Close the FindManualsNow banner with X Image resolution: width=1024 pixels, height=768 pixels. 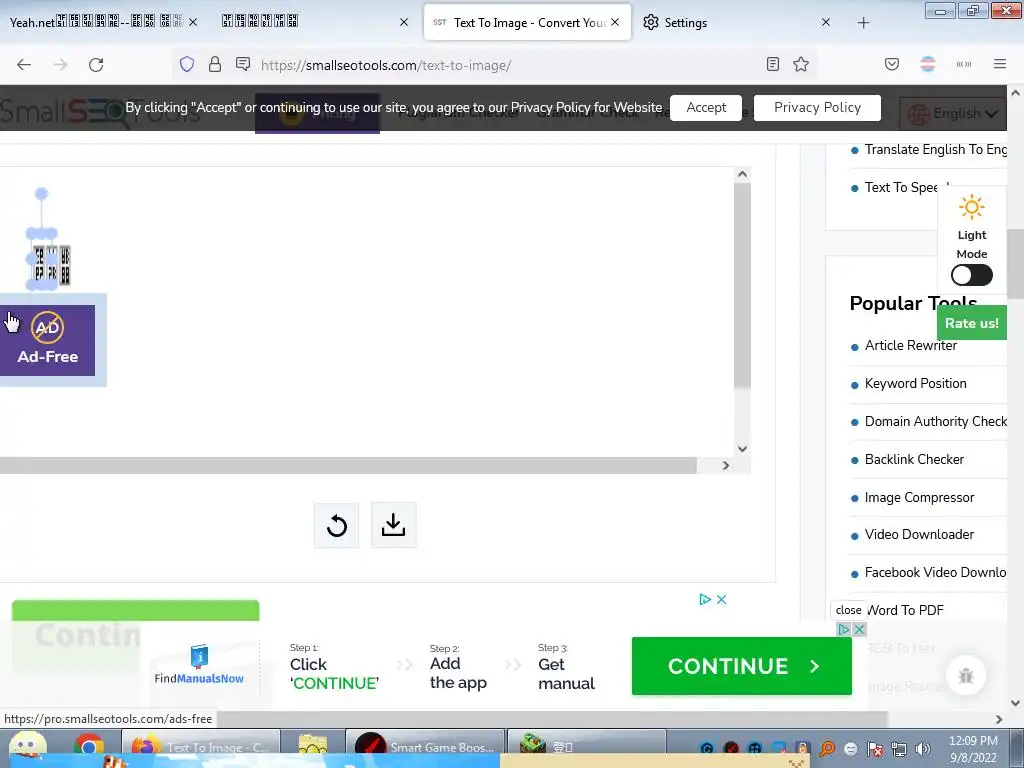pyautogui.click(x=859, y=630)
